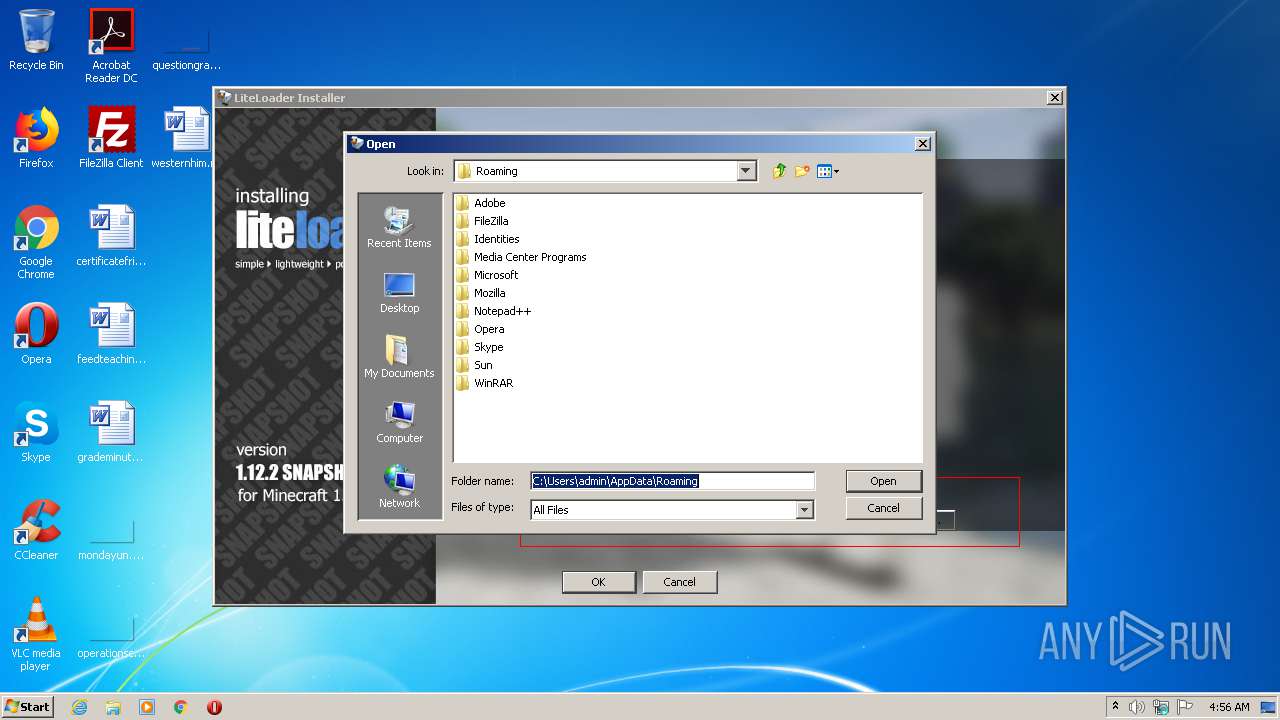The image size is (1280, 720).
Task: Show hidden system tray icons
Action: pyautogui.click(x=1115, y=707)
